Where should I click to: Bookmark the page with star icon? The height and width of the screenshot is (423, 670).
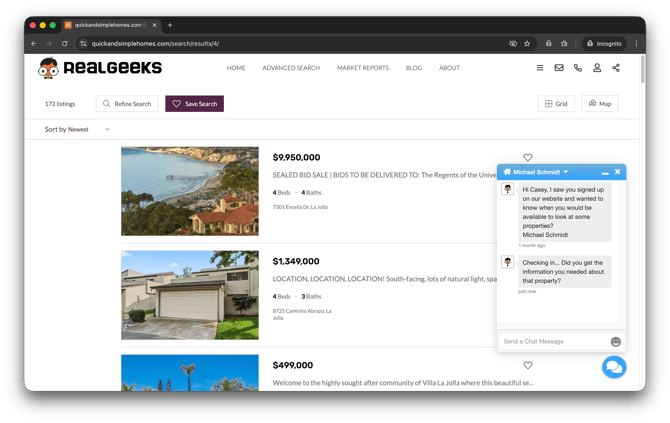pos(527,44)
